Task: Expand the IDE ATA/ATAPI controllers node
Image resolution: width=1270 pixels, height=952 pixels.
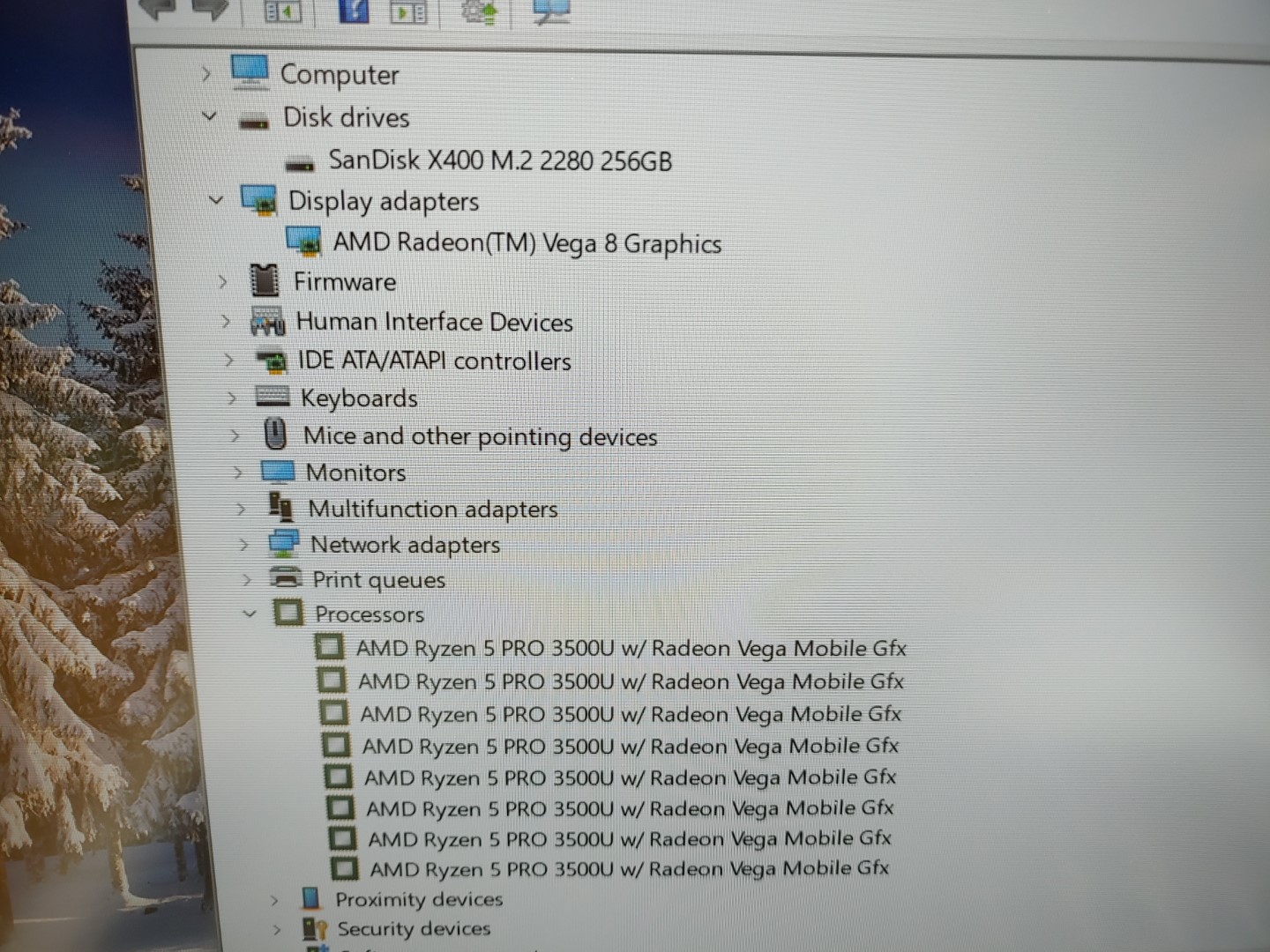Action: tap(228, 360)
